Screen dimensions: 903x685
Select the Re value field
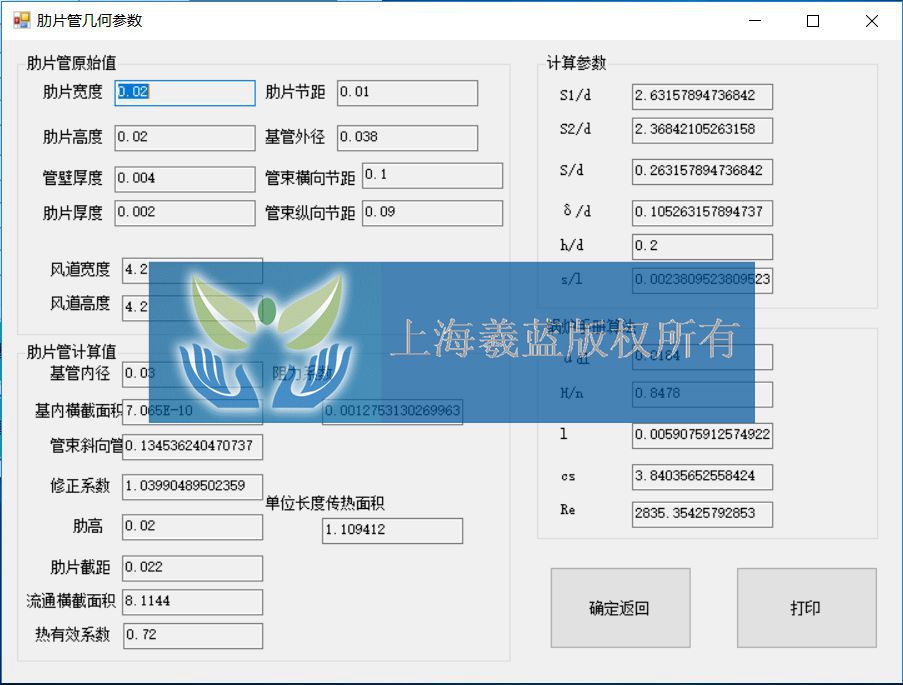pos(702,514)
